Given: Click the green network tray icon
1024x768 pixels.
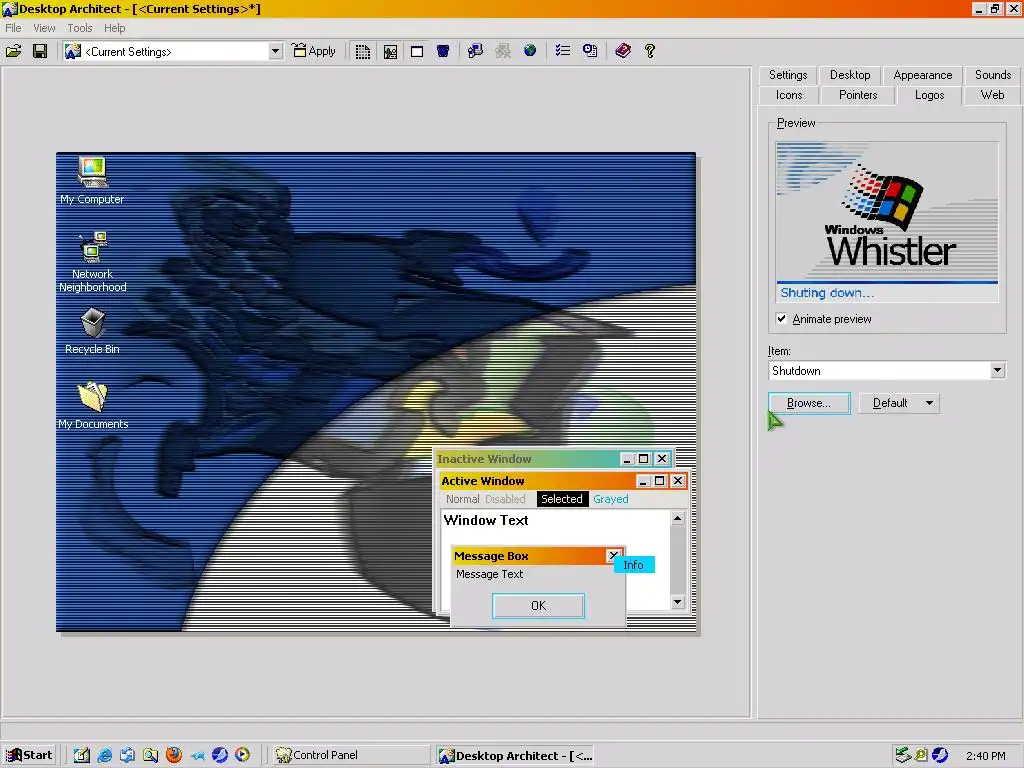Looking at the screenshot, I should (x=903, y=755).
